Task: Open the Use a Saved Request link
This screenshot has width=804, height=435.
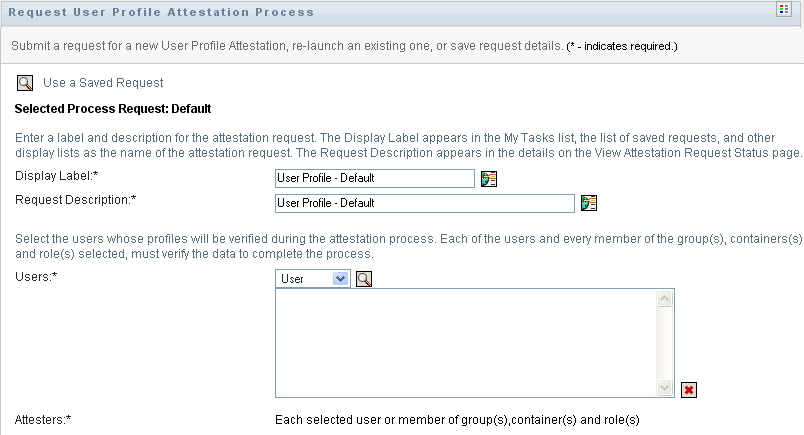Action: click(x=103, y=83)
